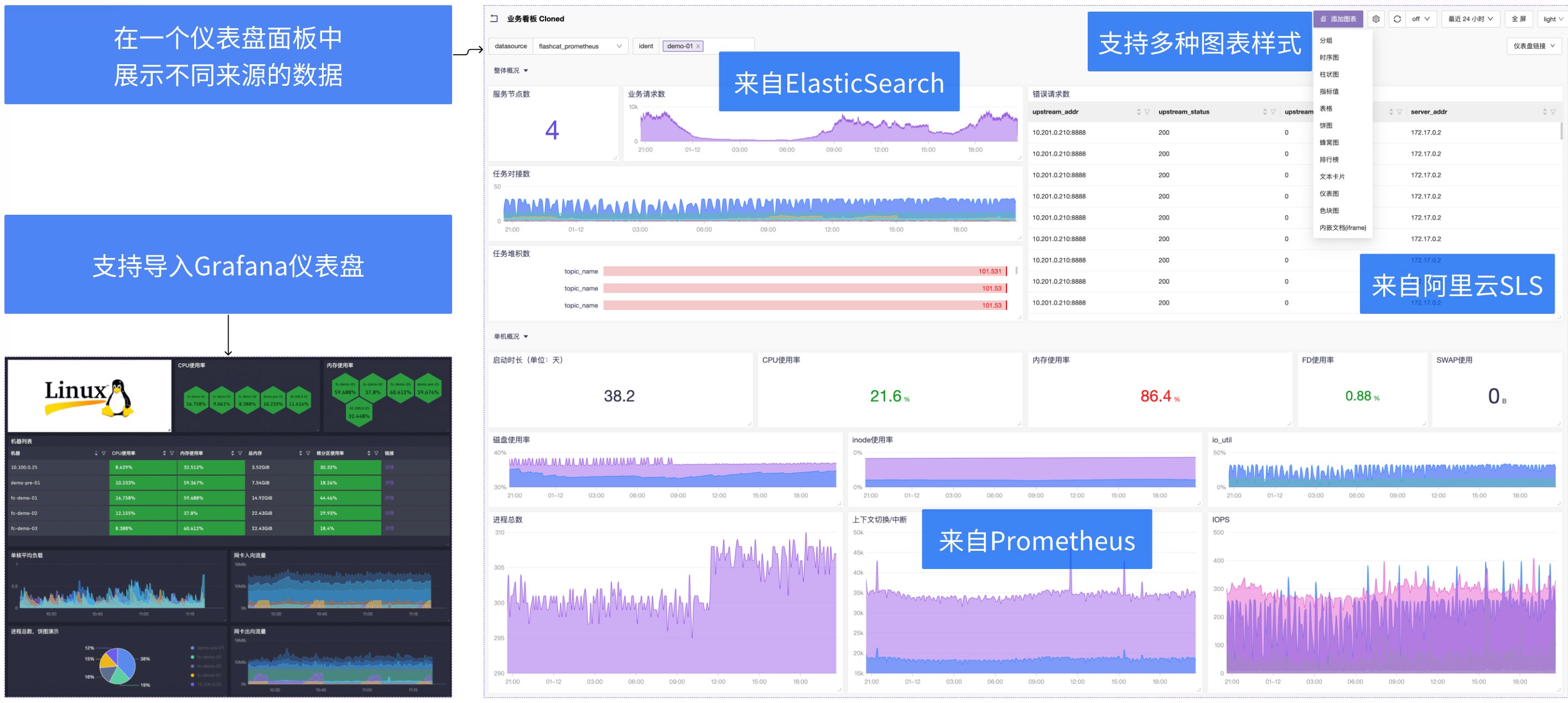The height and width of the screenshot is (703, 1568).
Task: Click the refresh circular-arrow icon
Action: 1398,19
